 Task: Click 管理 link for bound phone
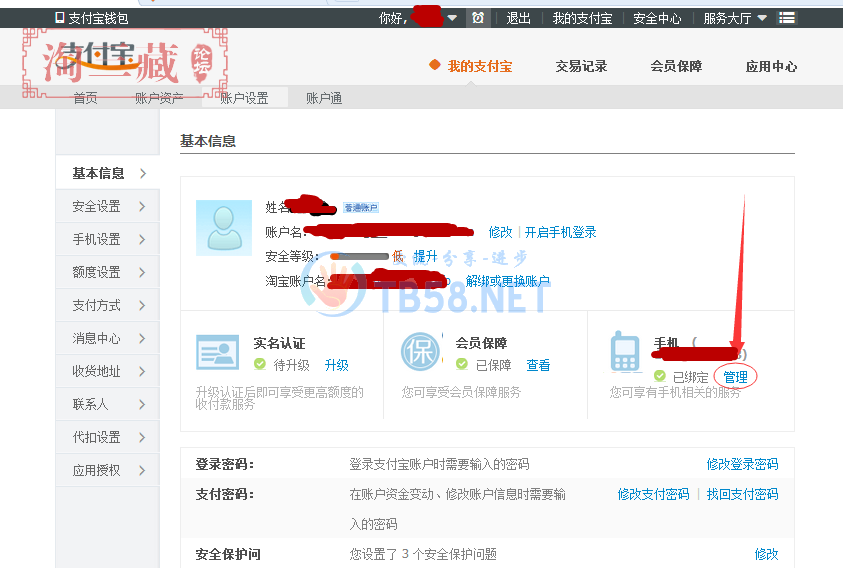point(735,377)
